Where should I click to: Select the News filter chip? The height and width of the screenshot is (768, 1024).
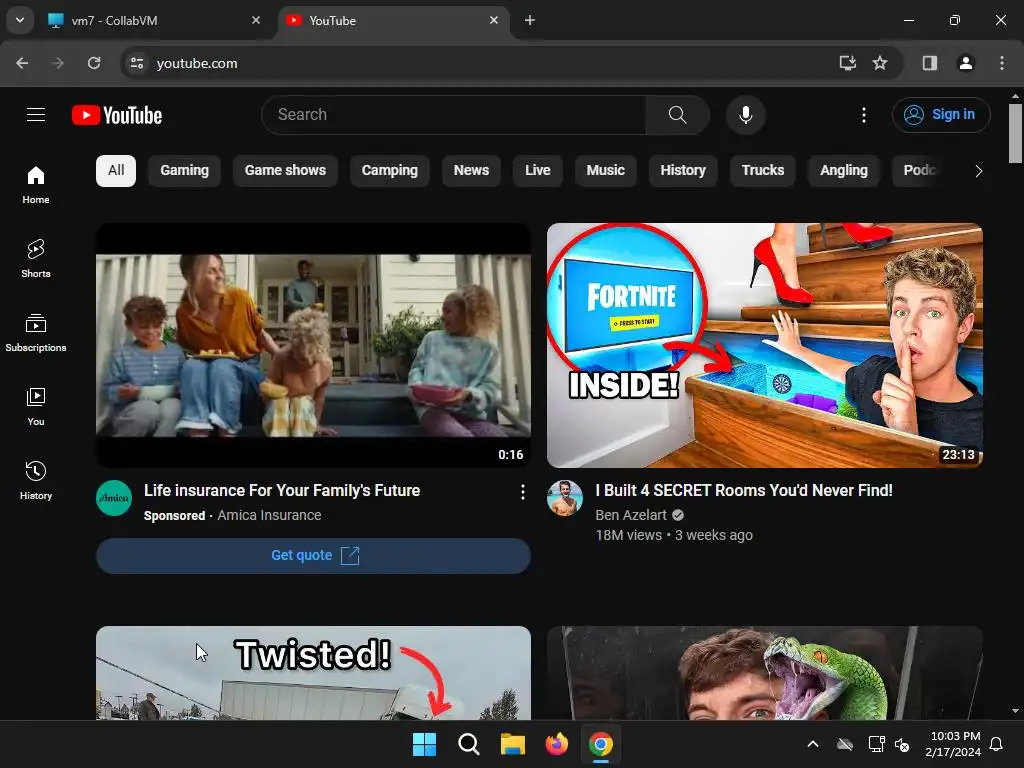[472, 170]
